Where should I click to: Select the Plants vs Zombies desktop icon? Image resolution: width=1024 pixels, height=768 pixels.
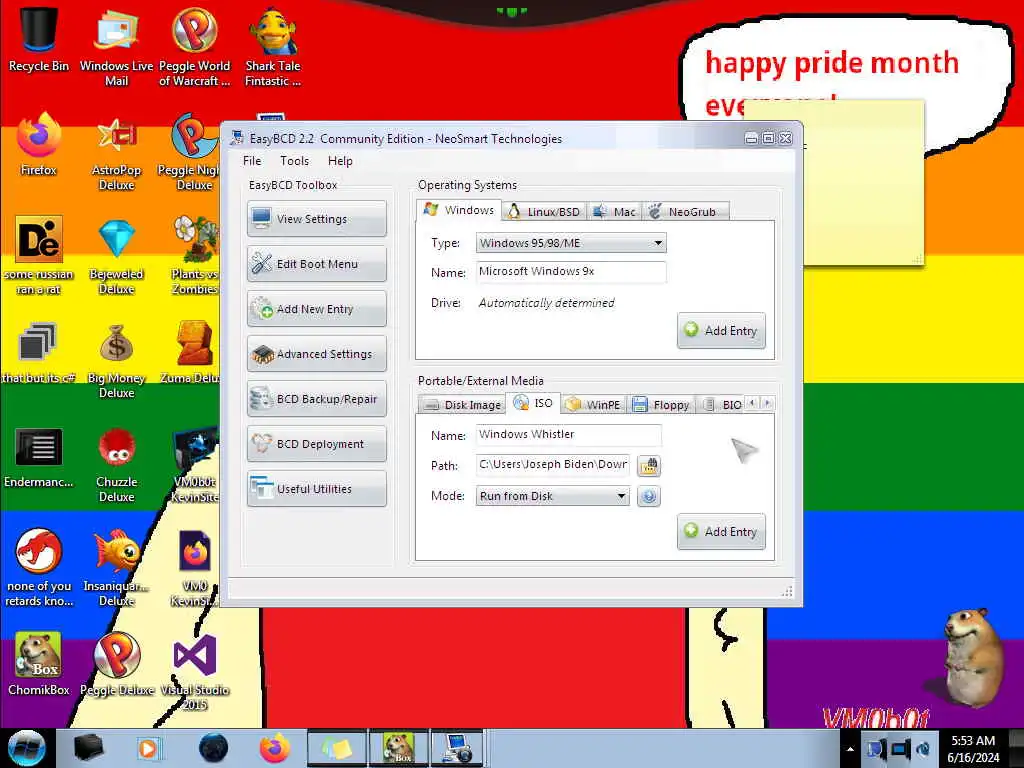[x=195, y=256]
